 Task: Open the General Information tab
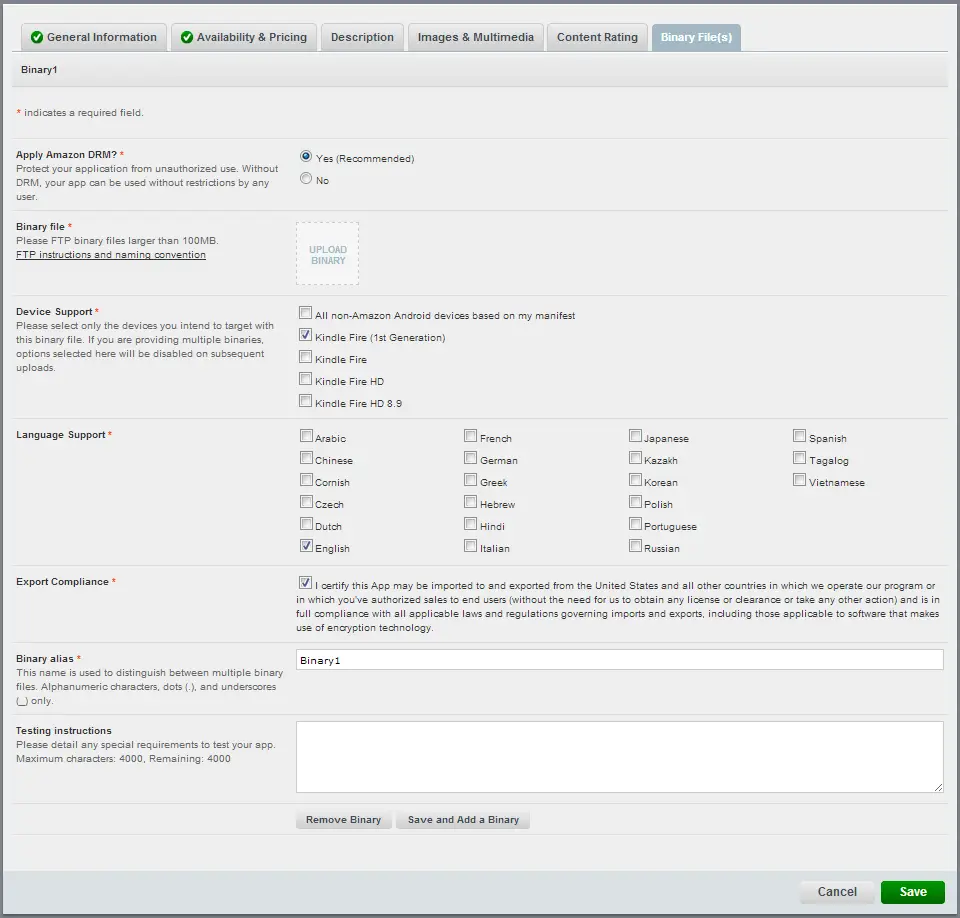click(93, 37)
